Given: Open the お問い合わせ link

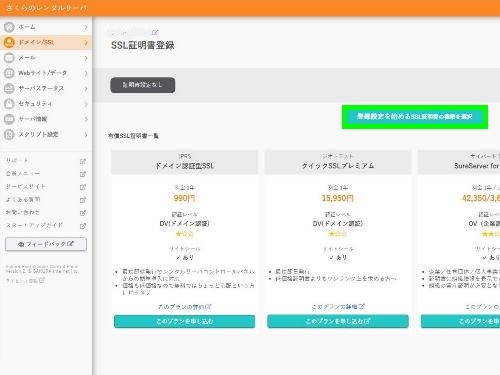Looking at the screenshot, I should (23, 212).
